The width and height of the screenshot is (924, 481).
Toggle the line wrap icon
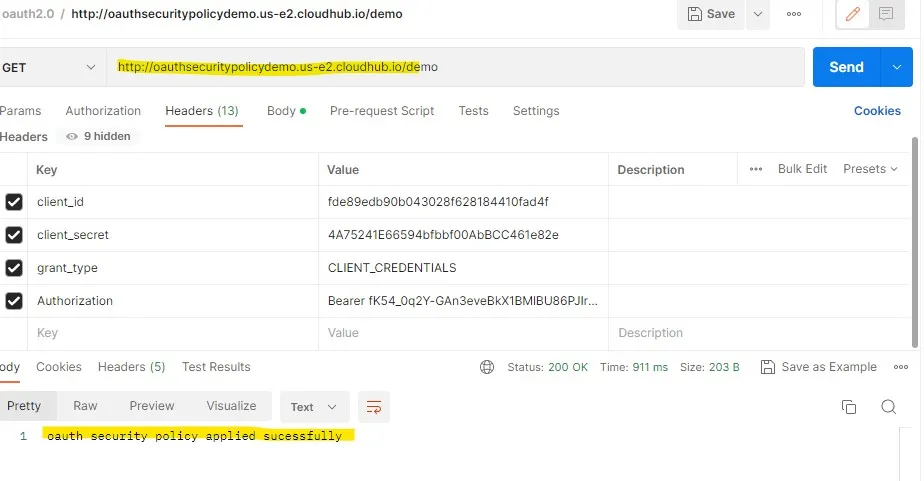[x=374, y=407]
